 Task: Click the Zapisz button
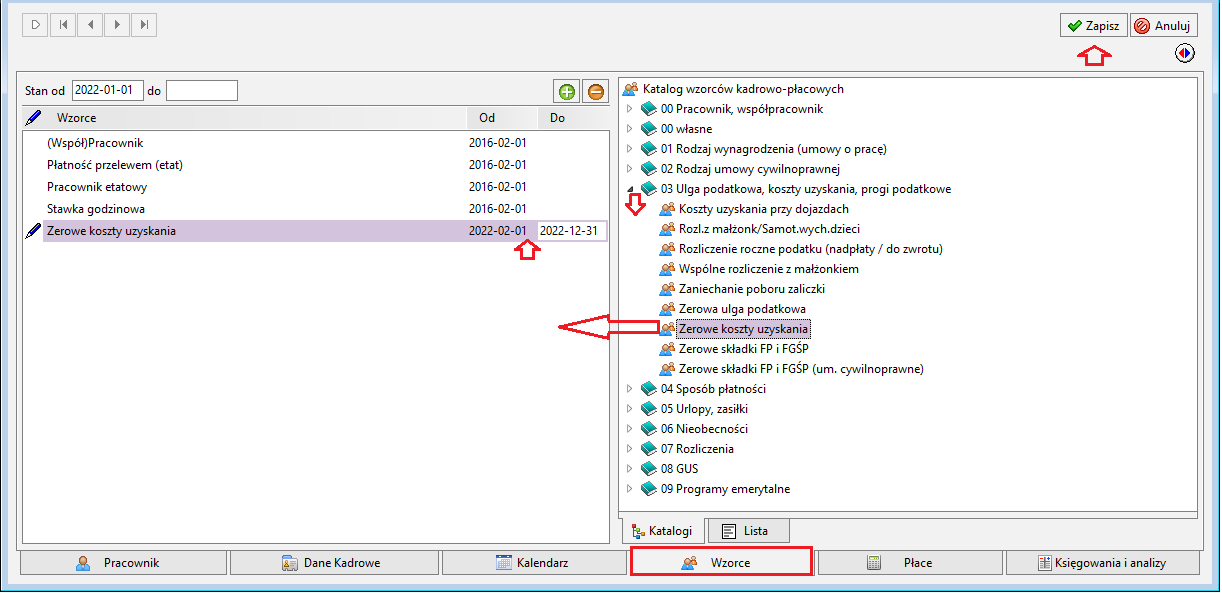[1094, 25]
